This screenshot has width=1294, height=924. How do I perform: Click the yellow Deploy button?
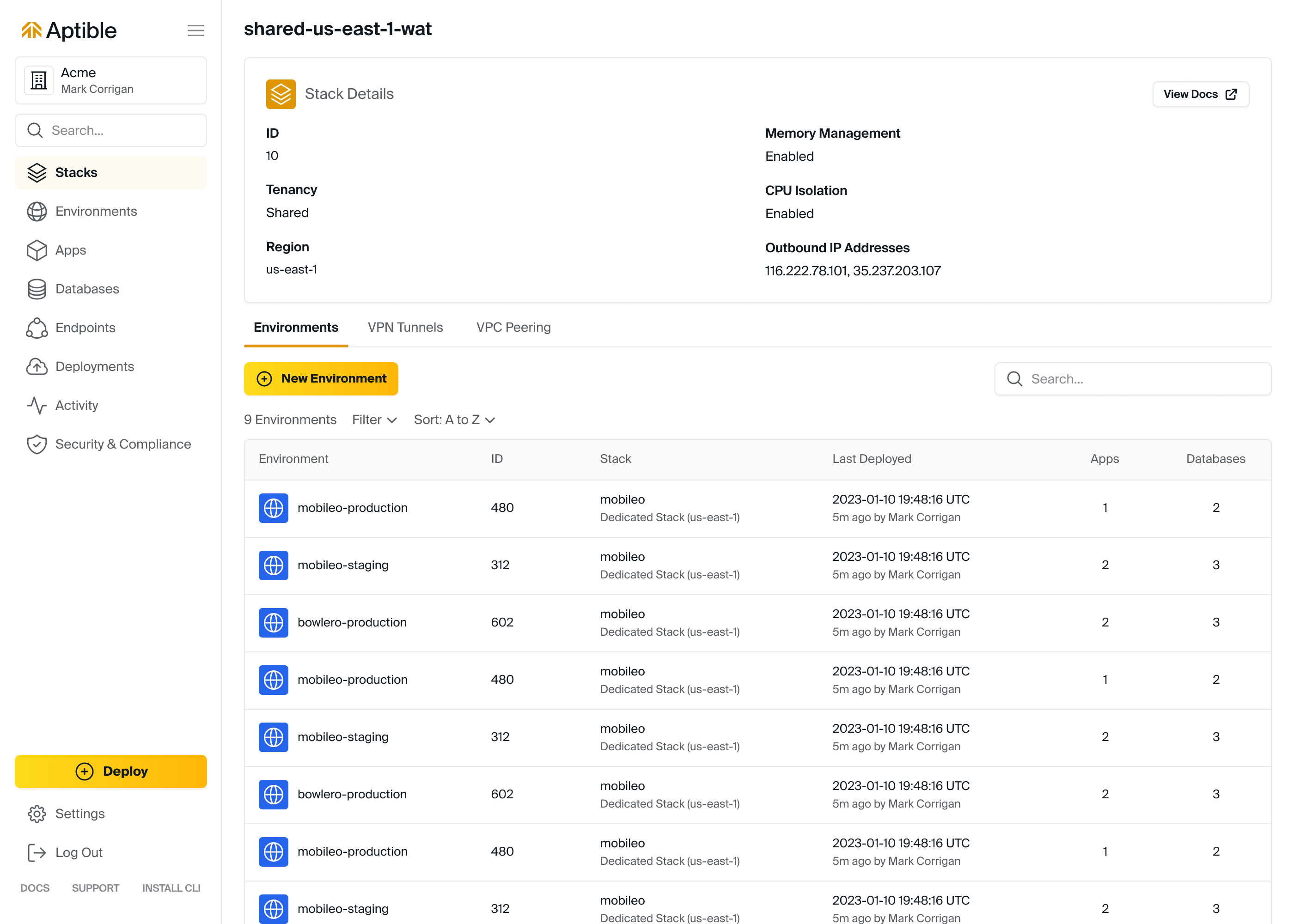111,772
